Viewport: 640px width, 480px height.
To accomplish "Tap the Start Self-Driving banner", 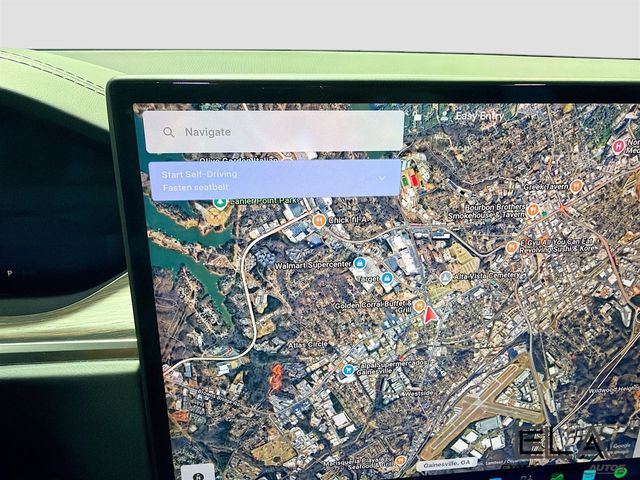I will (275, 180).
